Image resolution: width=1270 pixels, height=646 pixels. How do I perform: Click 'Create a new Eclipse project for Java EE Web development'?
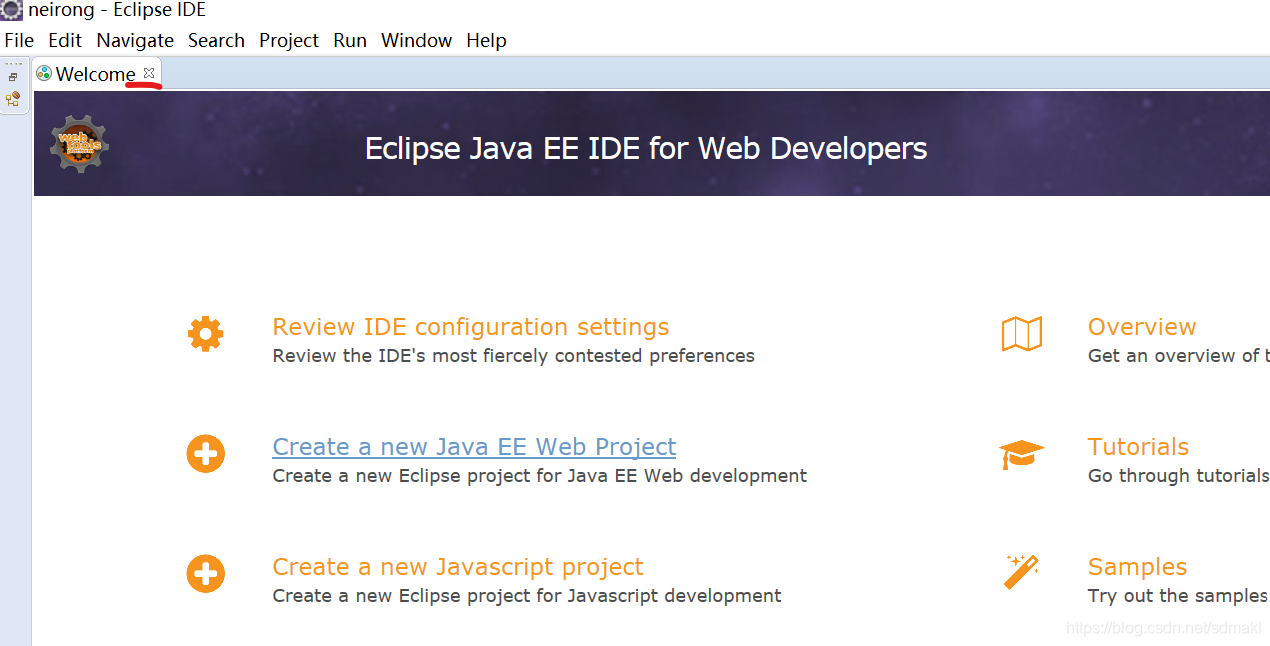pyautogui.click(x=540, y=476)
